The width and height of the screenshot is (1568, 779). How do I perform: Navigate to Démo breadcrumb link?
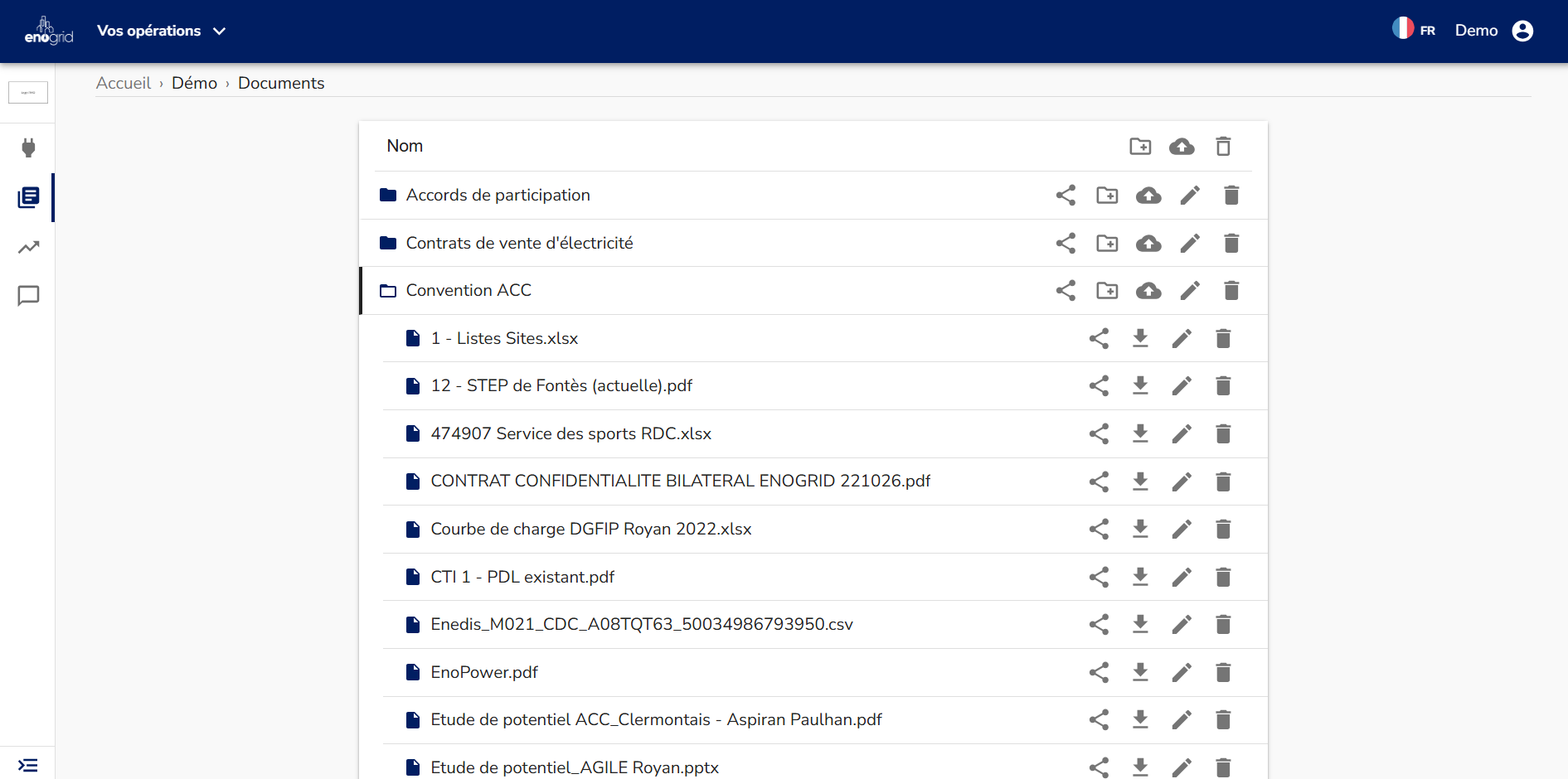click(194, 83)
